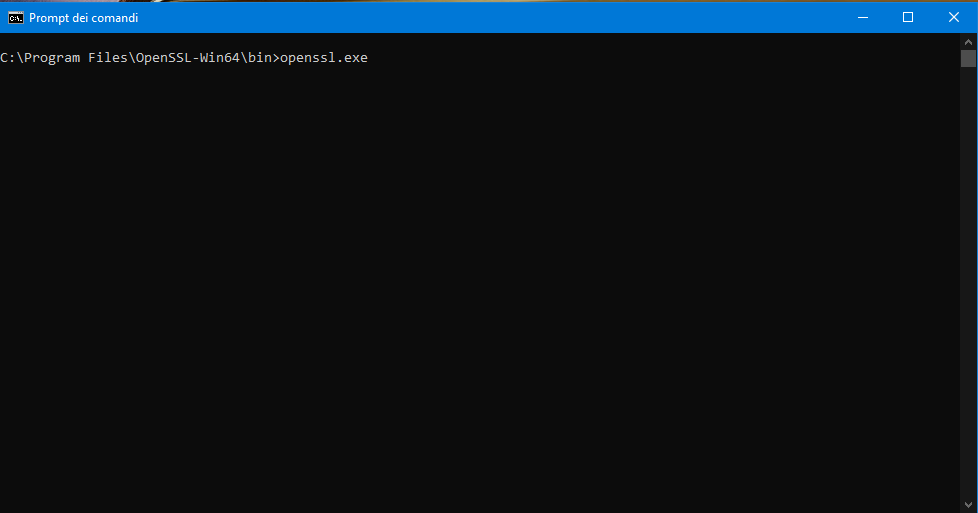
Task: Click the "Prompt dei comandi" window title
Action: click(84, 18)
